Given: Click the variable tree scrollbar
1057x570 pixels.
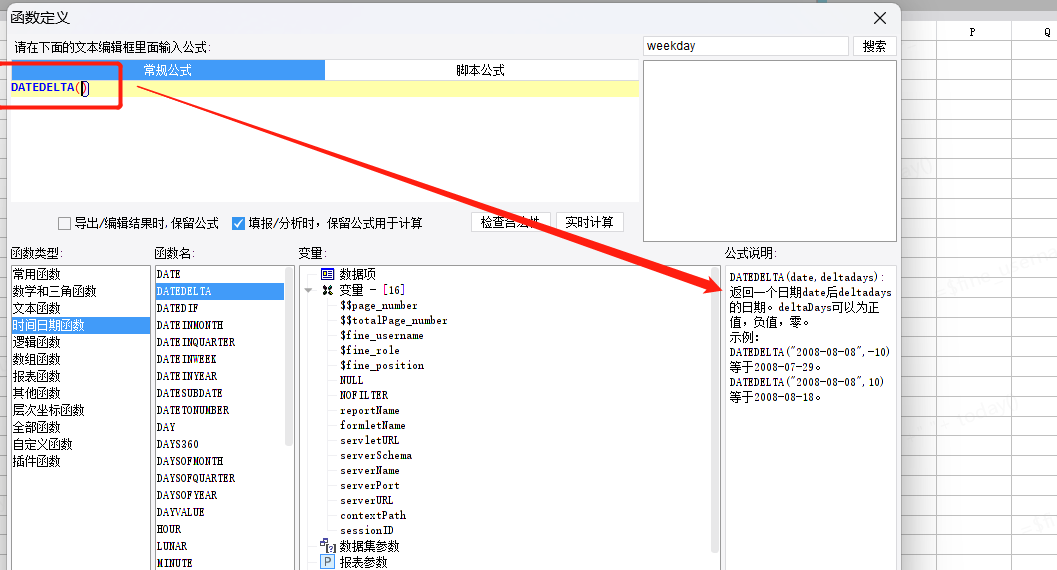Looking at the screenshot, I should (715, 410).
